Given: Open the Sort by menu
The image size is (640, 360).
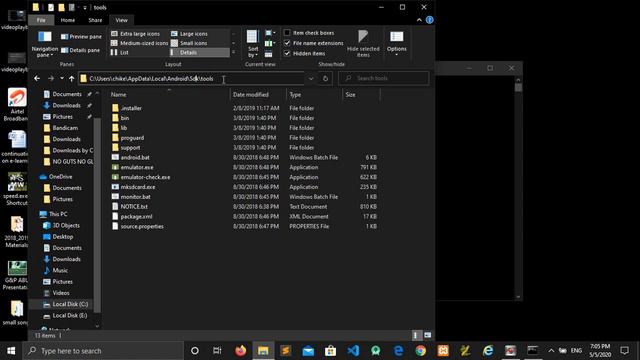Looking at the screenshot, I should point(252,44).
